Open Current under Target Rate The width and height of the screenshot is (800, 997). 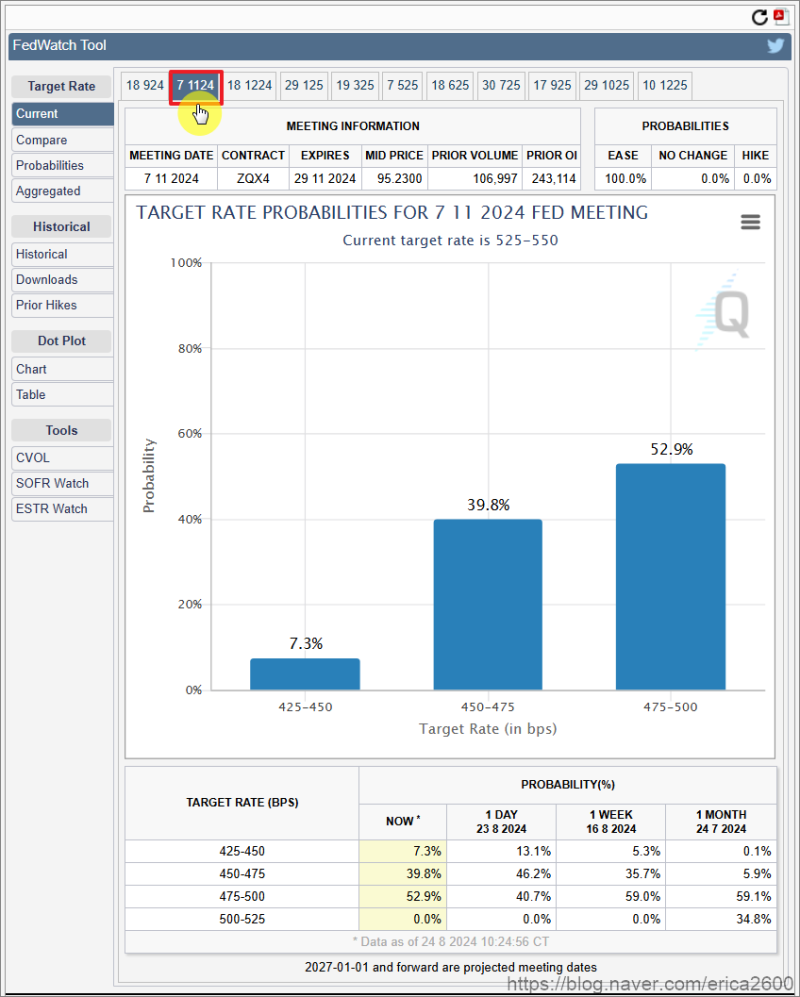(x=62, y=114)
